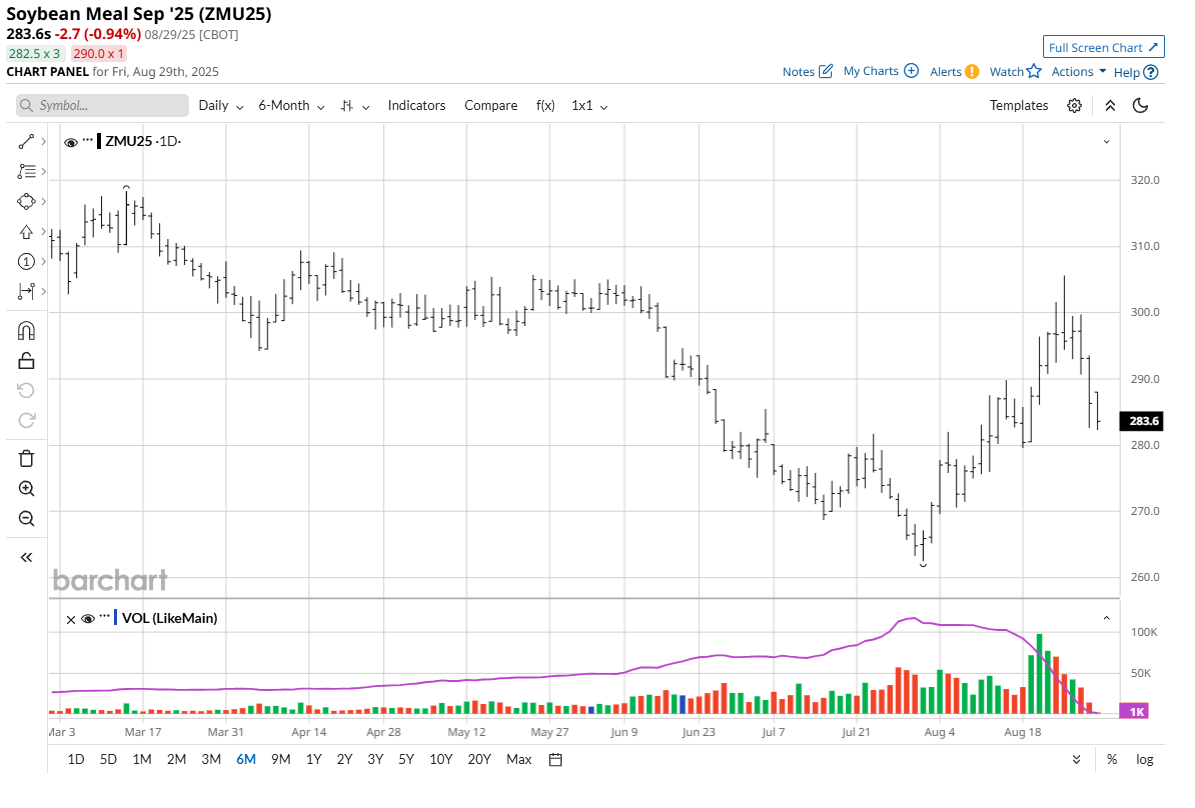
Task: Open the Templates menu
Action: (1019, 106)
